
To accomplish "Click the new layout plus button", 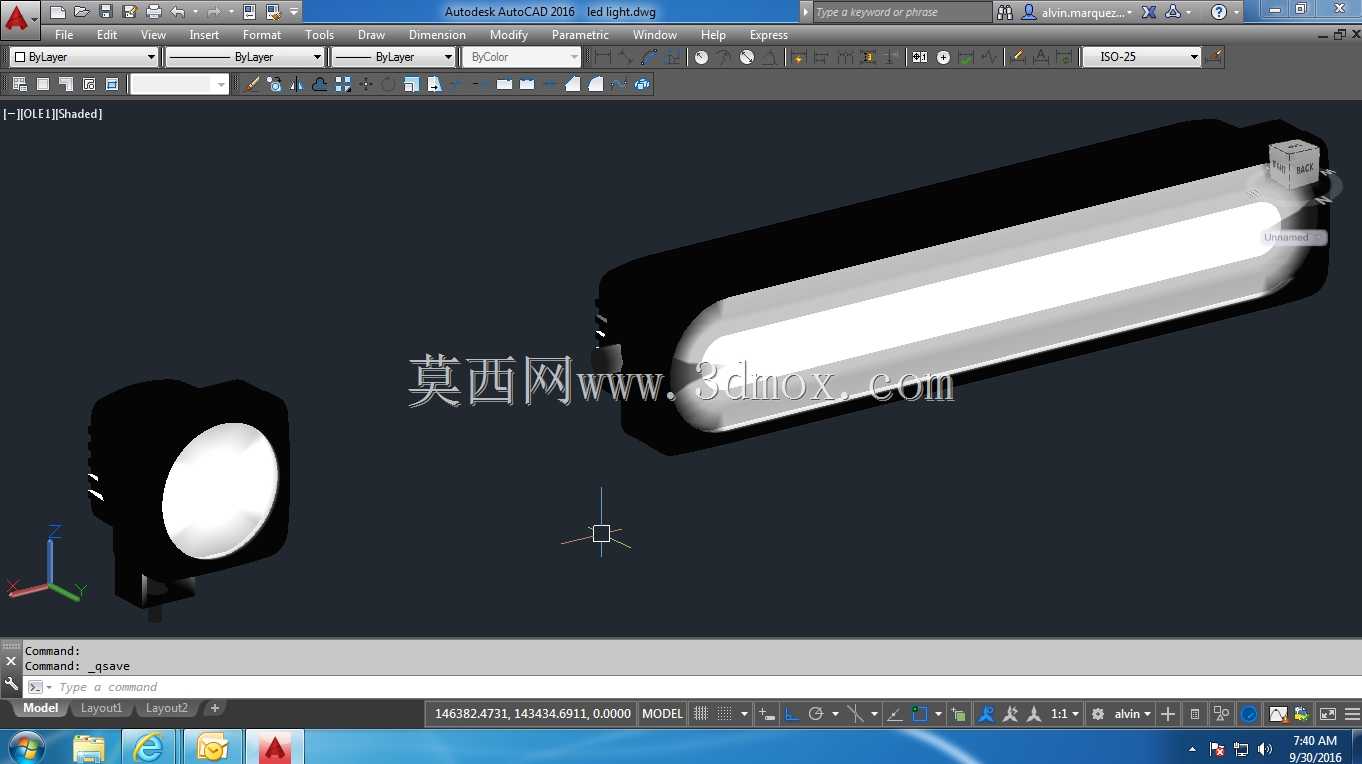I will coord(214,708).
